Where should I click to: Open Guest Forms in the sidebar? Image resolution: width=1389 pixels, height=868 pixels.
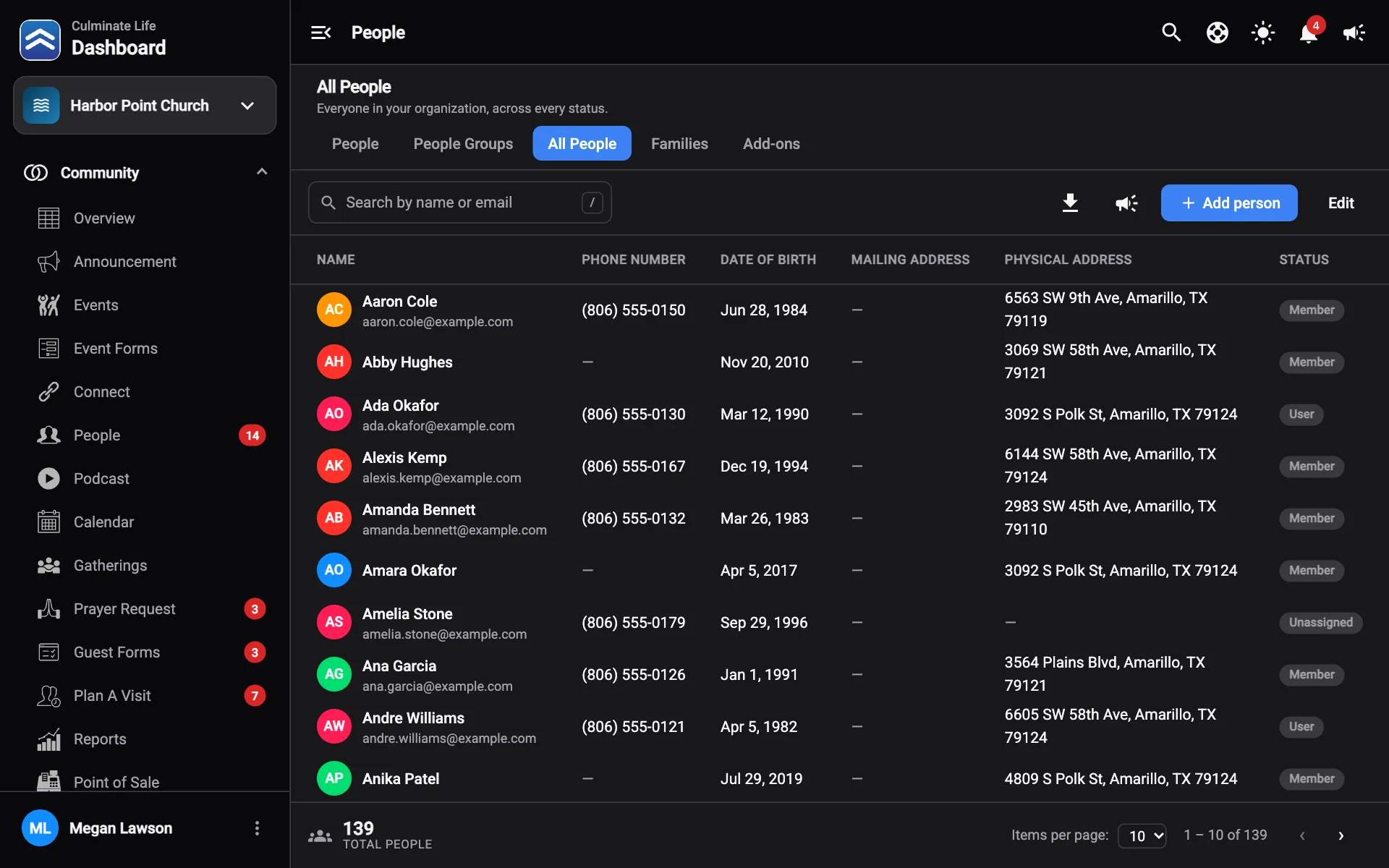pos(145,652)
